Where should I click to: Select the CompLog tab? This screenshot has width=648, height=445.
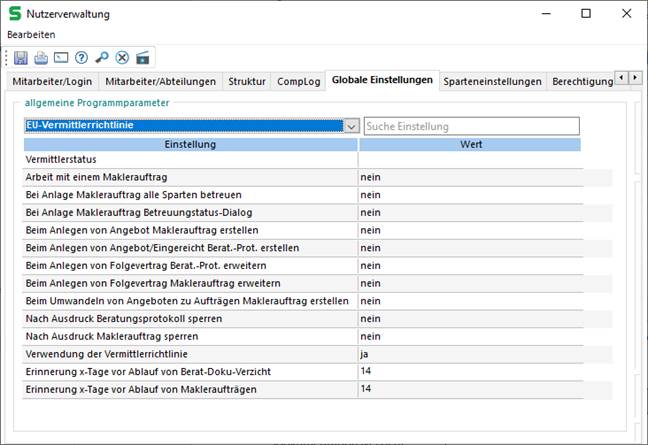pos(298,81)
